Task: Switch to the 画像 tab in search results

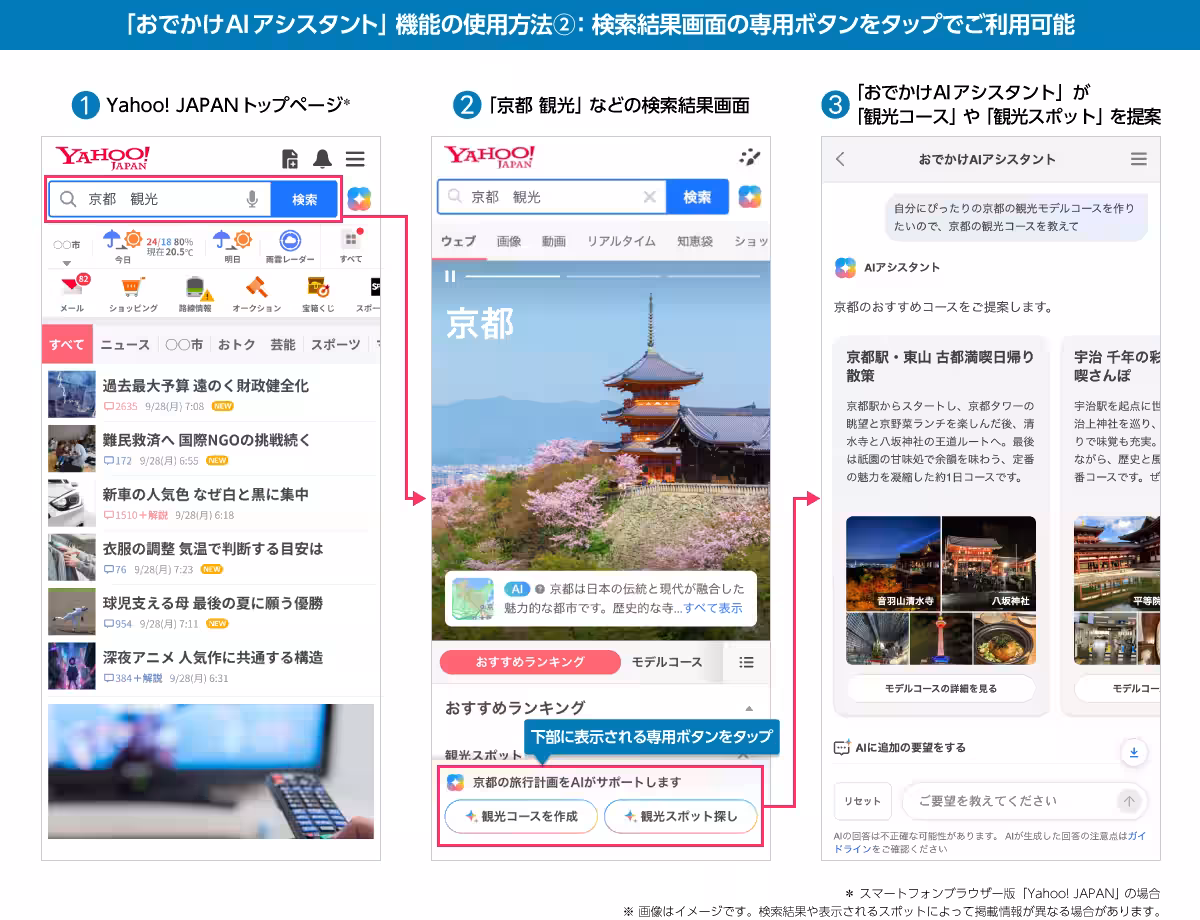Action: [x=509, y=240]
